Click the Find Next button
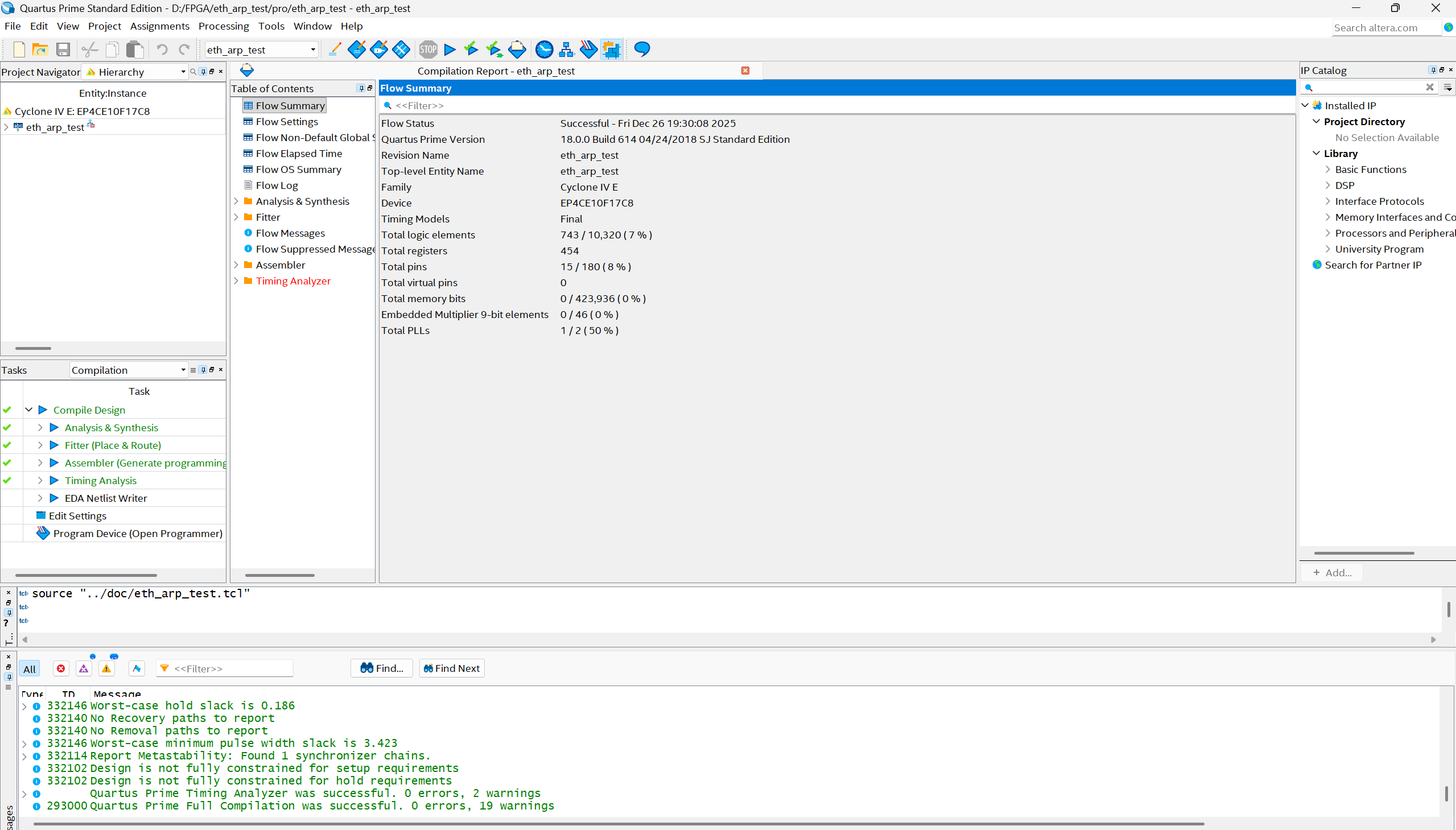The width and height of the screenshot is (1456, 830). coord(452,668)
